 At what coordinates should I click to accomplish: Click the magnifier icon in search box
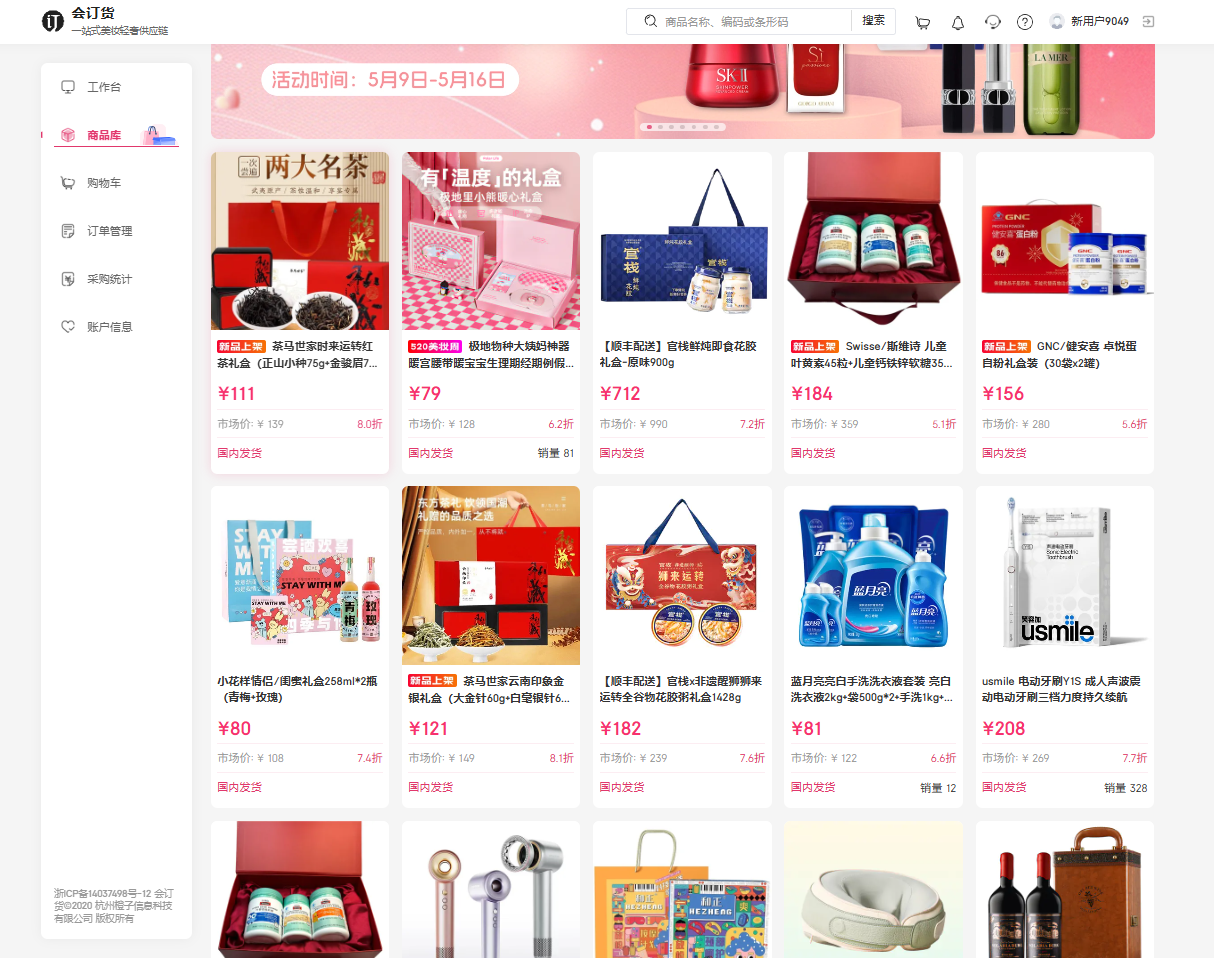pyautogui.click(x=651, y=21)
